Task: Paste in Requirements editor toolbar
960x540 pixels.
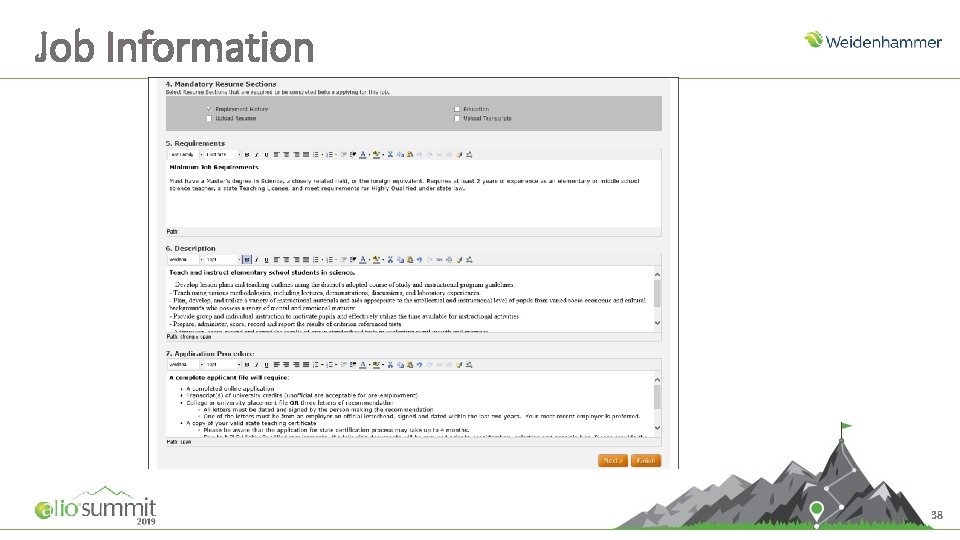Action: click(x=410, y=155)
